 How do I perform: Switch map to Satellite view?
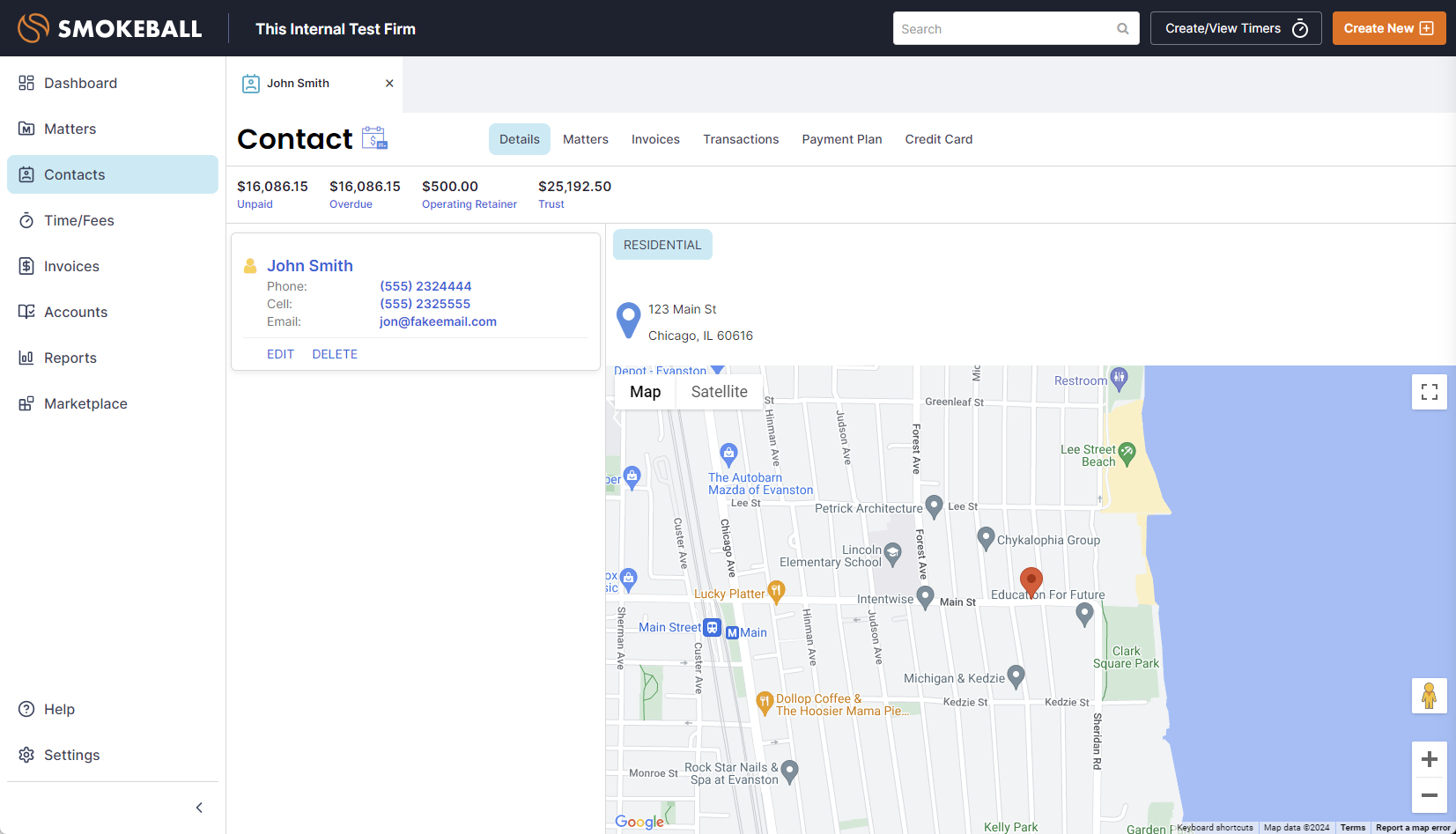pyautogui.click(x=720, y=392)
